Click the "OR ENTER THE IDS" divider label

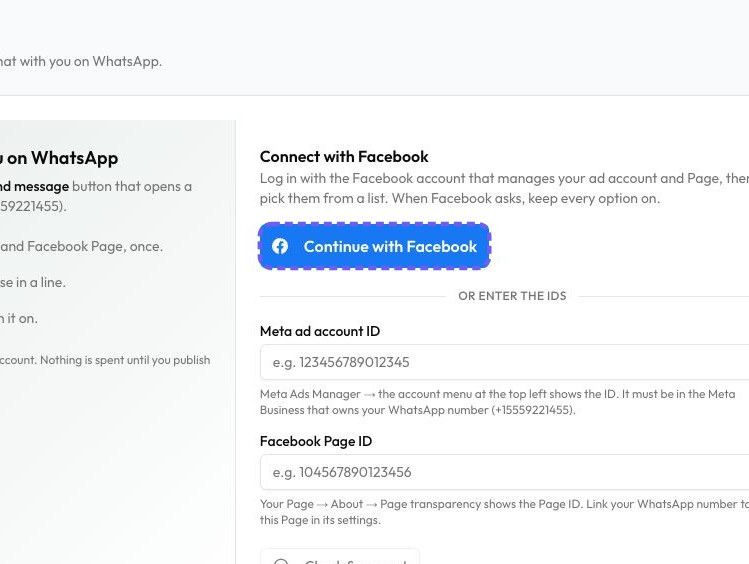[512, 296]
